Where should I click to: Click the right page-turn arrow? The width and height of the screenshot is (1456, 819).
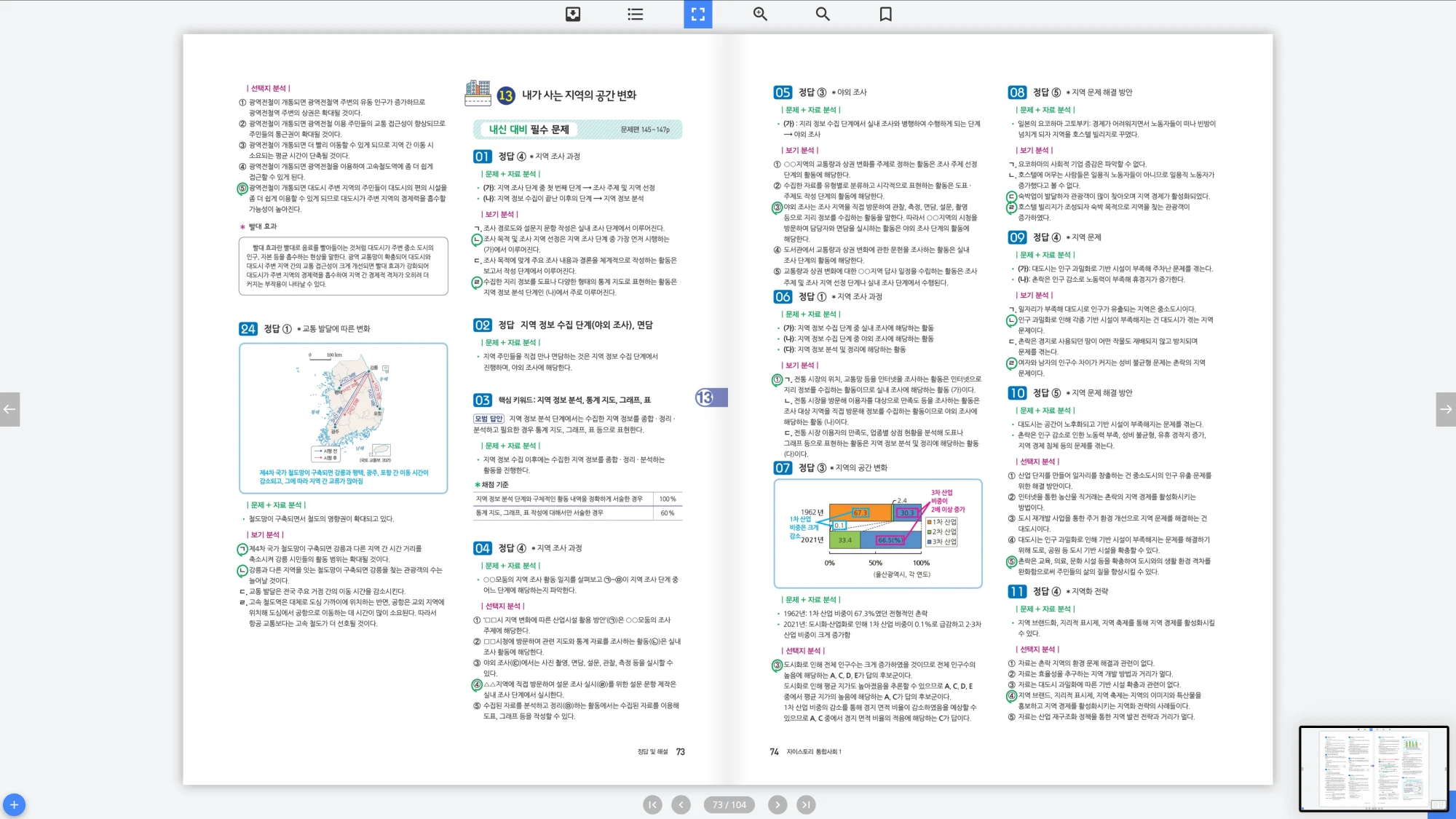(1446, 409)
